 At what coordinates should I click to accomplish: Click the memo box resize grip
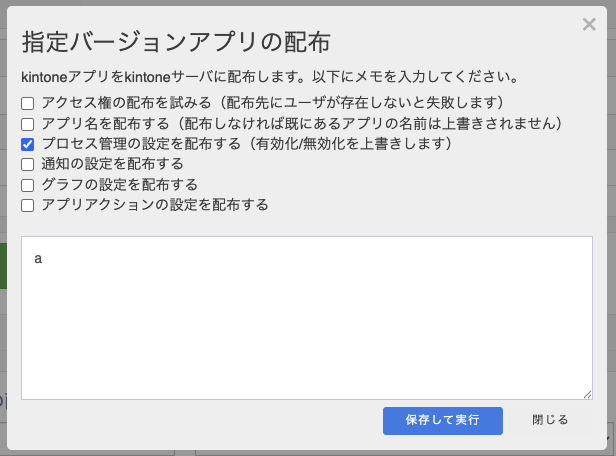[x=587, y=395]
